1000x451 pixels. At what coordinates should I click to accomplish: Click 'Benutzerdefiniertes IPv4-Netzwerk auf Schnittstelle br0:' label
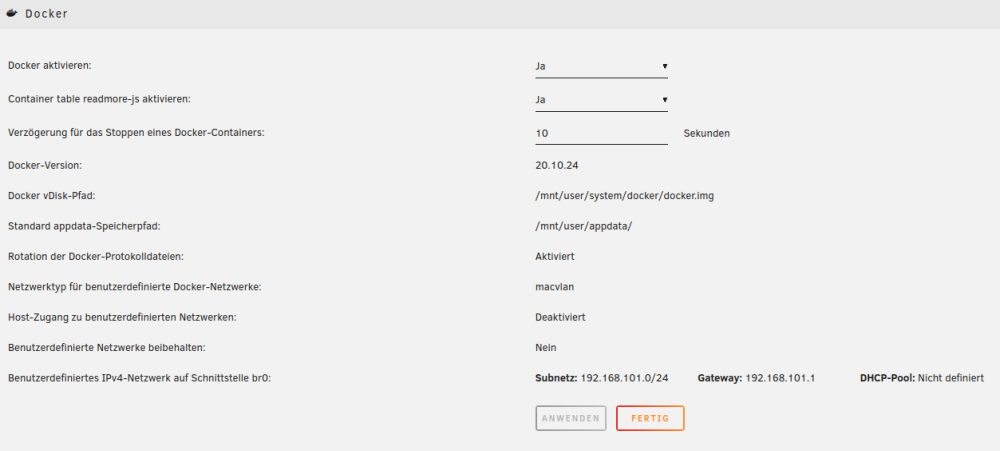click(x=140, y=378)
